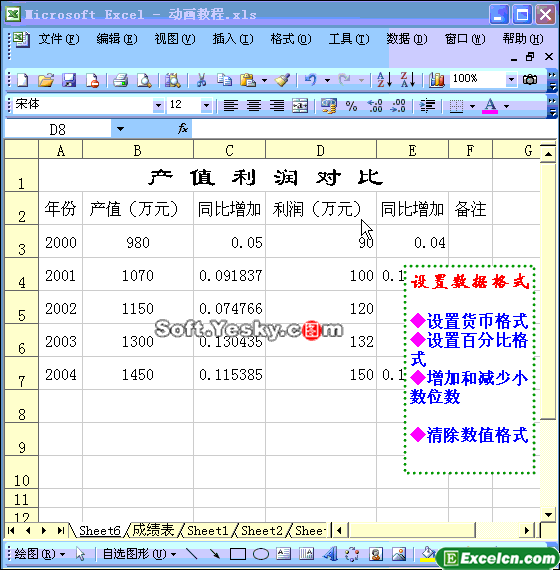Screen dimensions: 560x570
Task: Open the 编辑 menu
Action: (x=117, y=39)
